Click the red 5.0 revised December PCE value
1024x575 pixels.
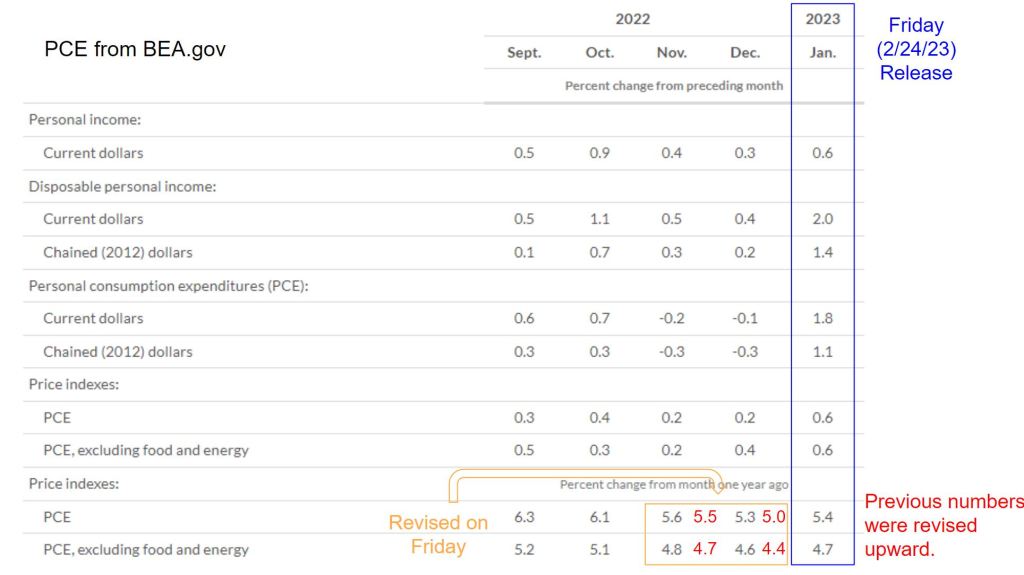774,517
